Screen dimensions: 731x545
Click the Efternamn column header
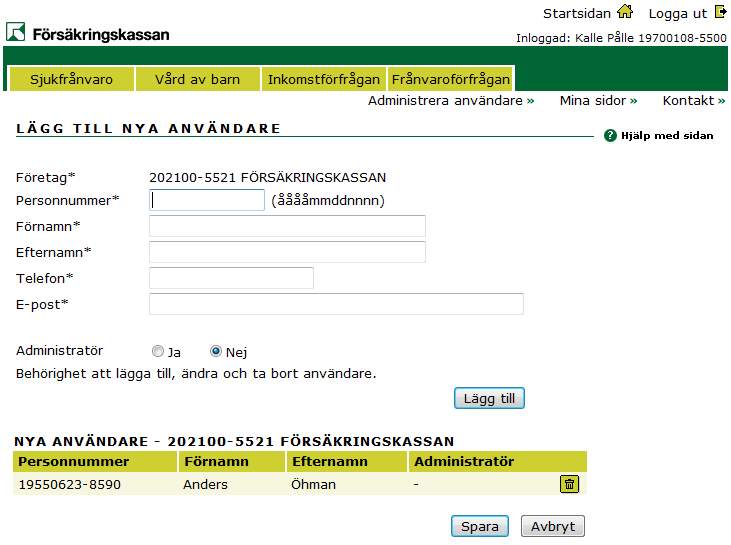pos(347,462)
